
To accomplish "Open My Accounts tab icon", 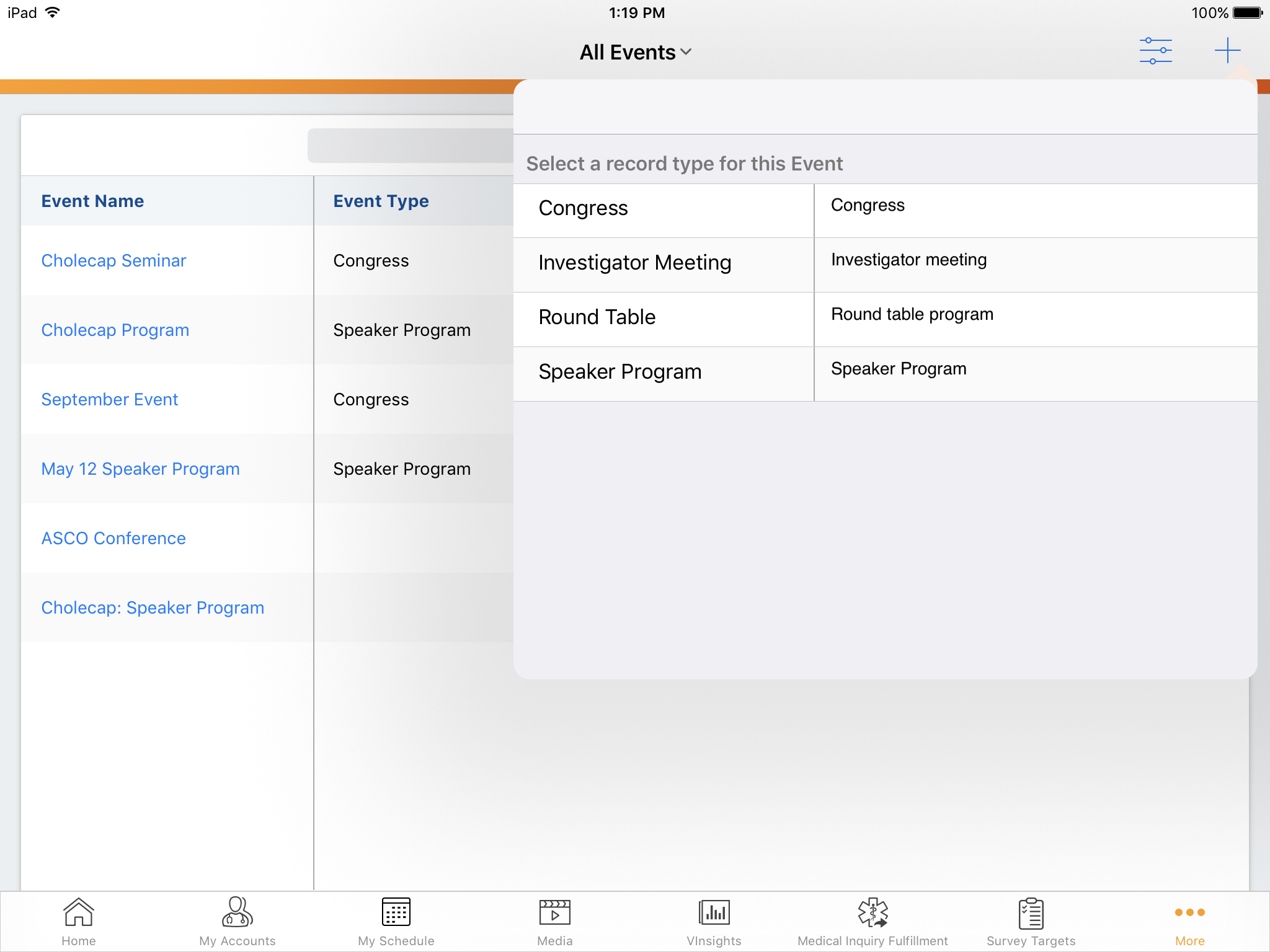I will coord(238,912).
